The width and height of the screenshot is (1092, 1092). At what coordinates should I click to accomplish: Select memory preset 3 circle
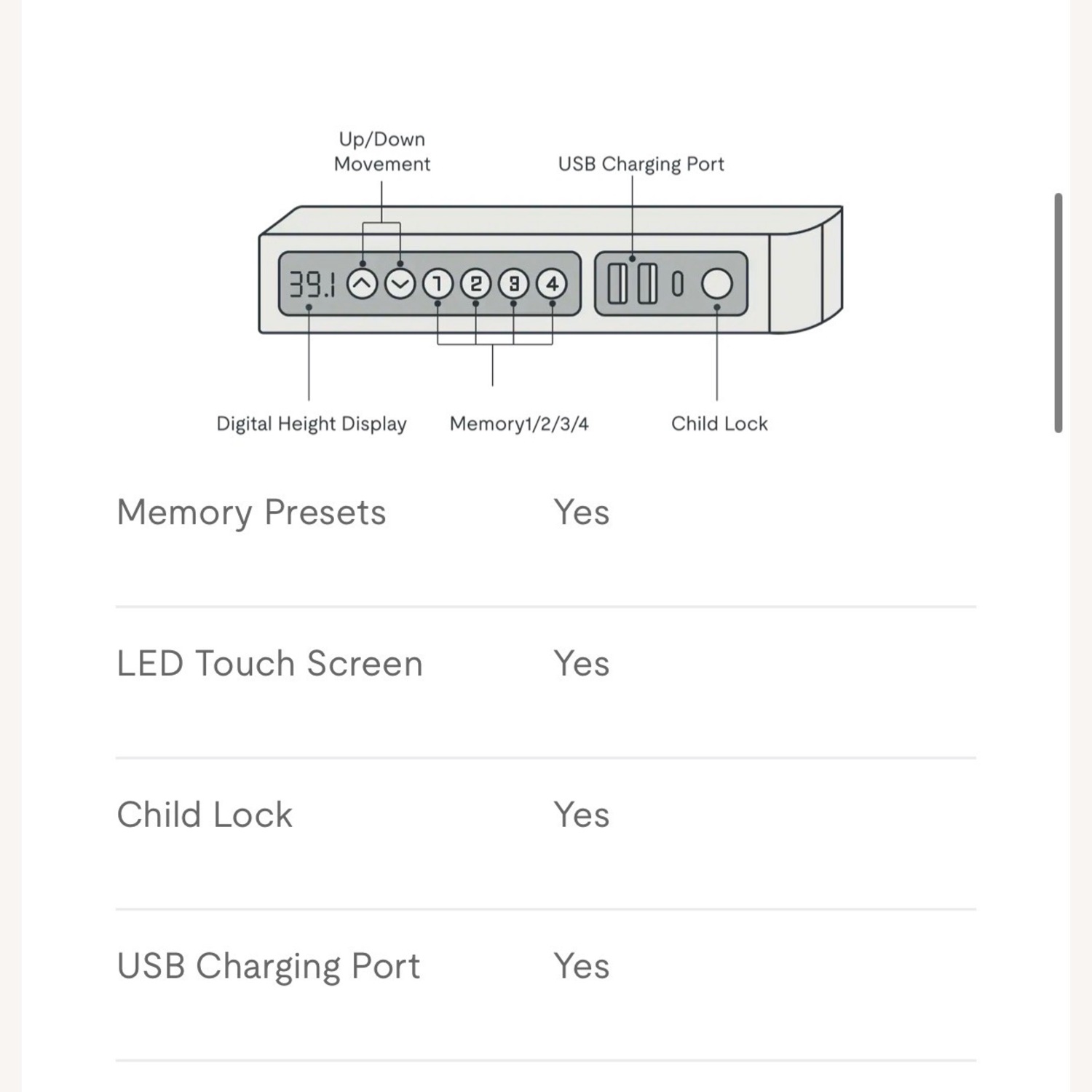[x=513, y=284]
